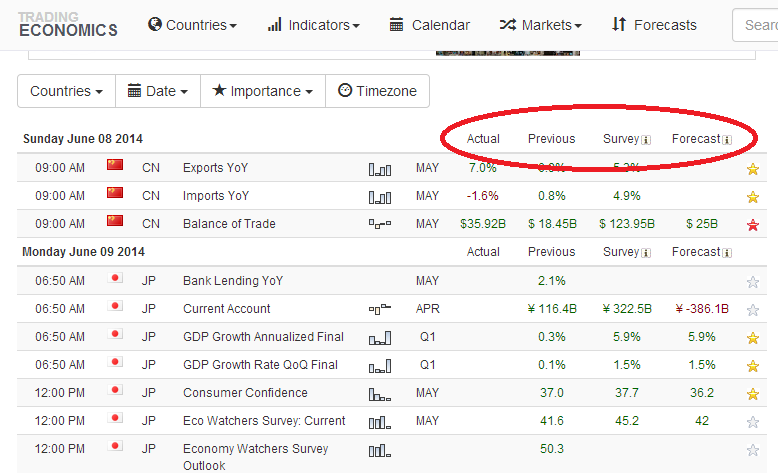Click the search input field
Screen dimensions: 778x473
[756, 25]
